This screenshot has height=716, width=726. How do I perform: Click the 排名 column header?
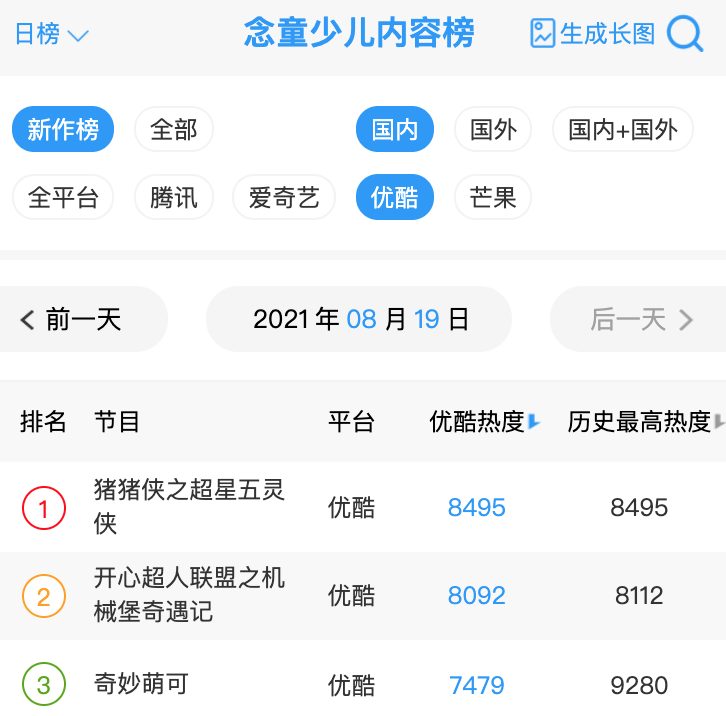click(x=43, y=421)
